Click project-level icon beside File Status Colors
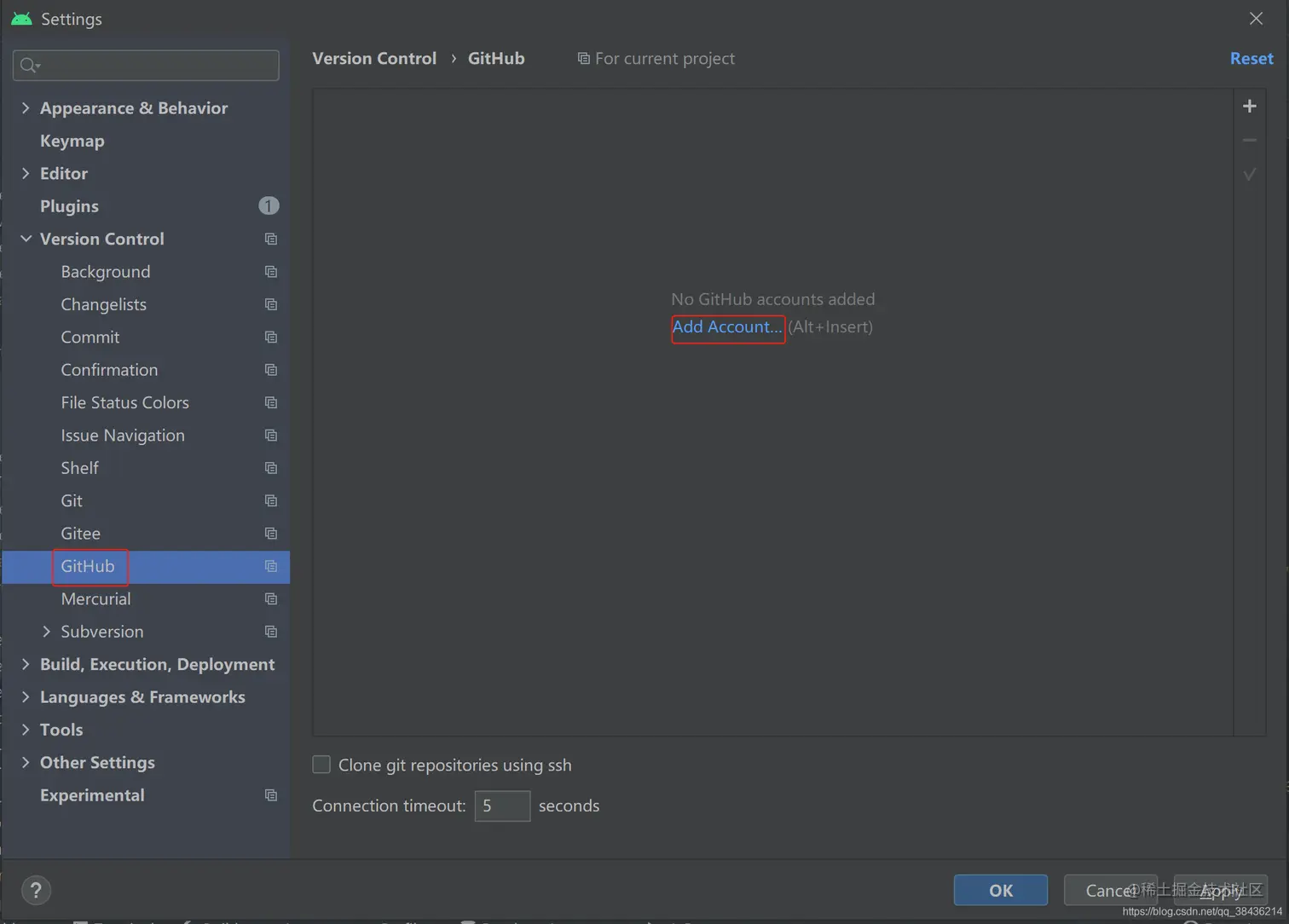Image resolution: width=1289 pixels, height=924 pixels. point(271,403)
